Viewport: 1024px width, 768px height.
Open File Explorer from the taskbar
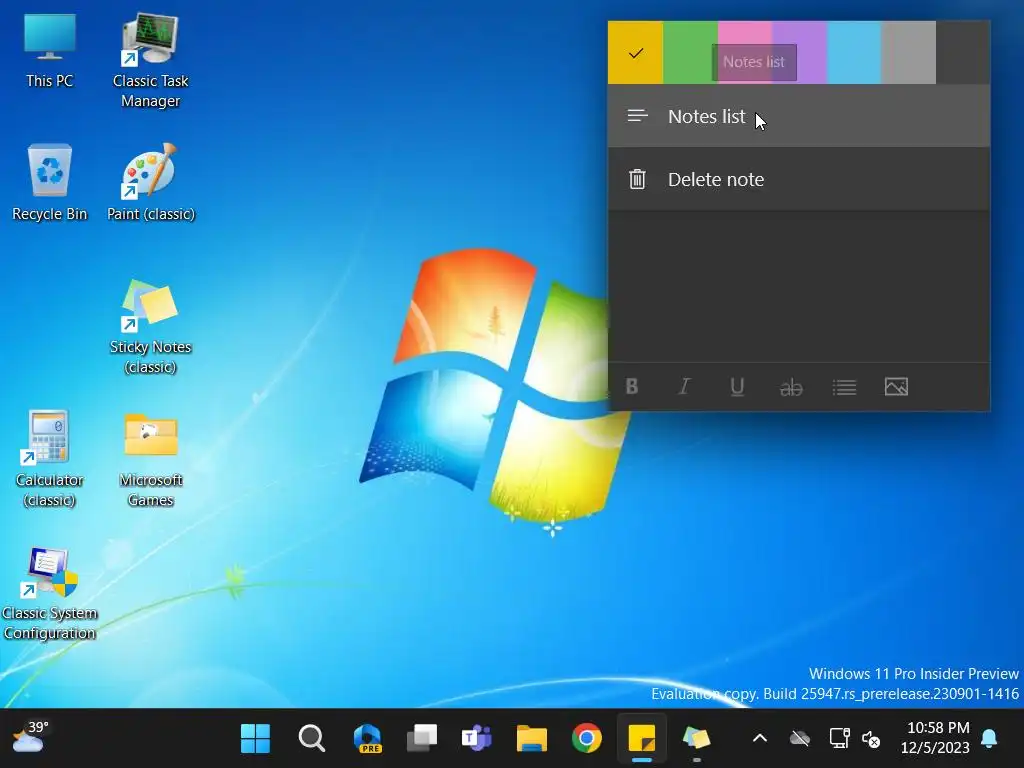point(532,739)
